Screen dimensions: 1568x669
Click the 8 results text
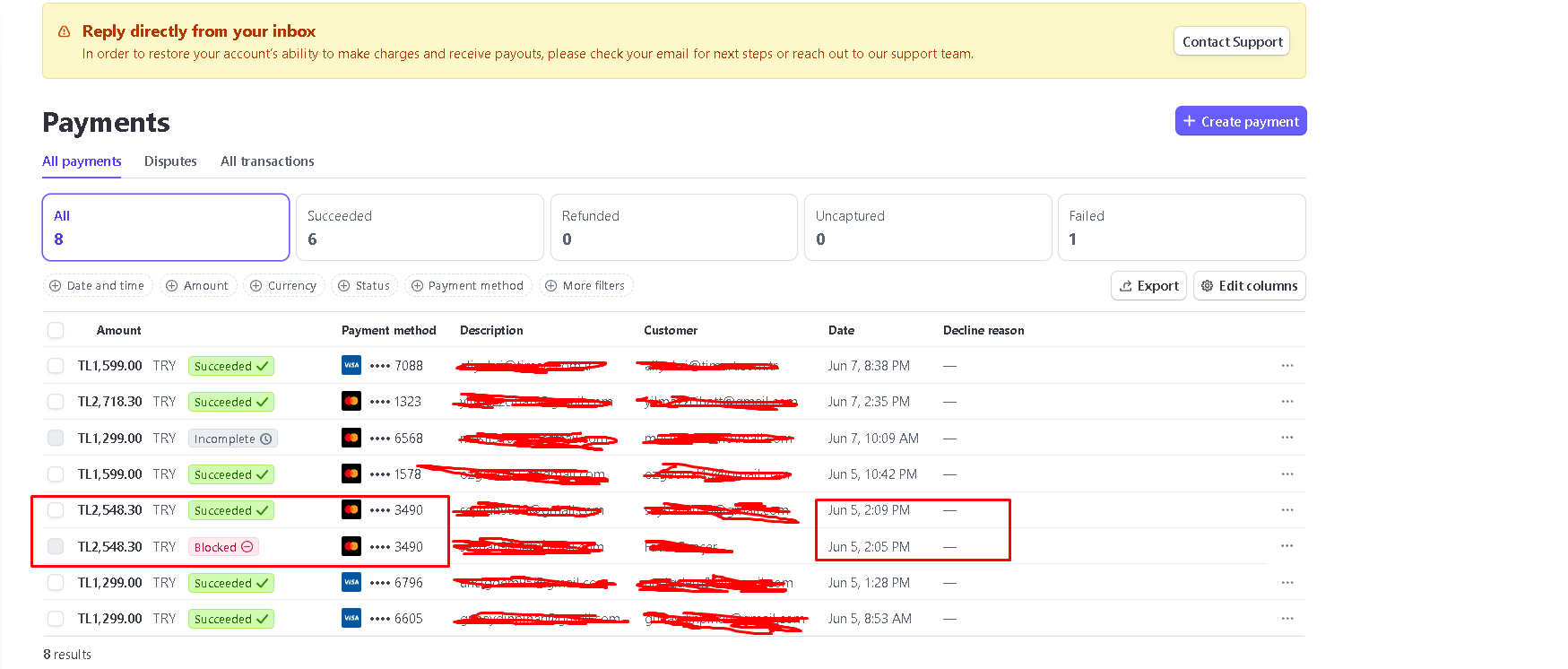67,655
